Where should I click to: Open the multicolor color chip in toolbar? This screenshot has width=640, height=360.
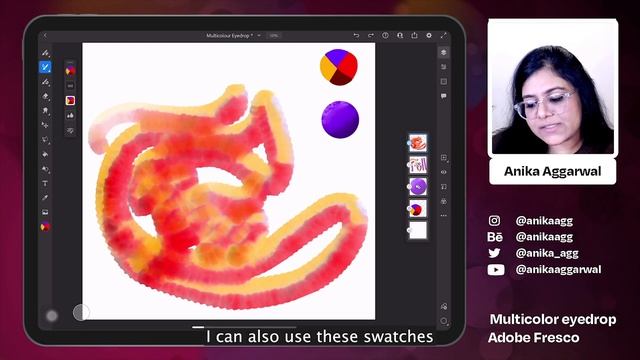point(45,227)
